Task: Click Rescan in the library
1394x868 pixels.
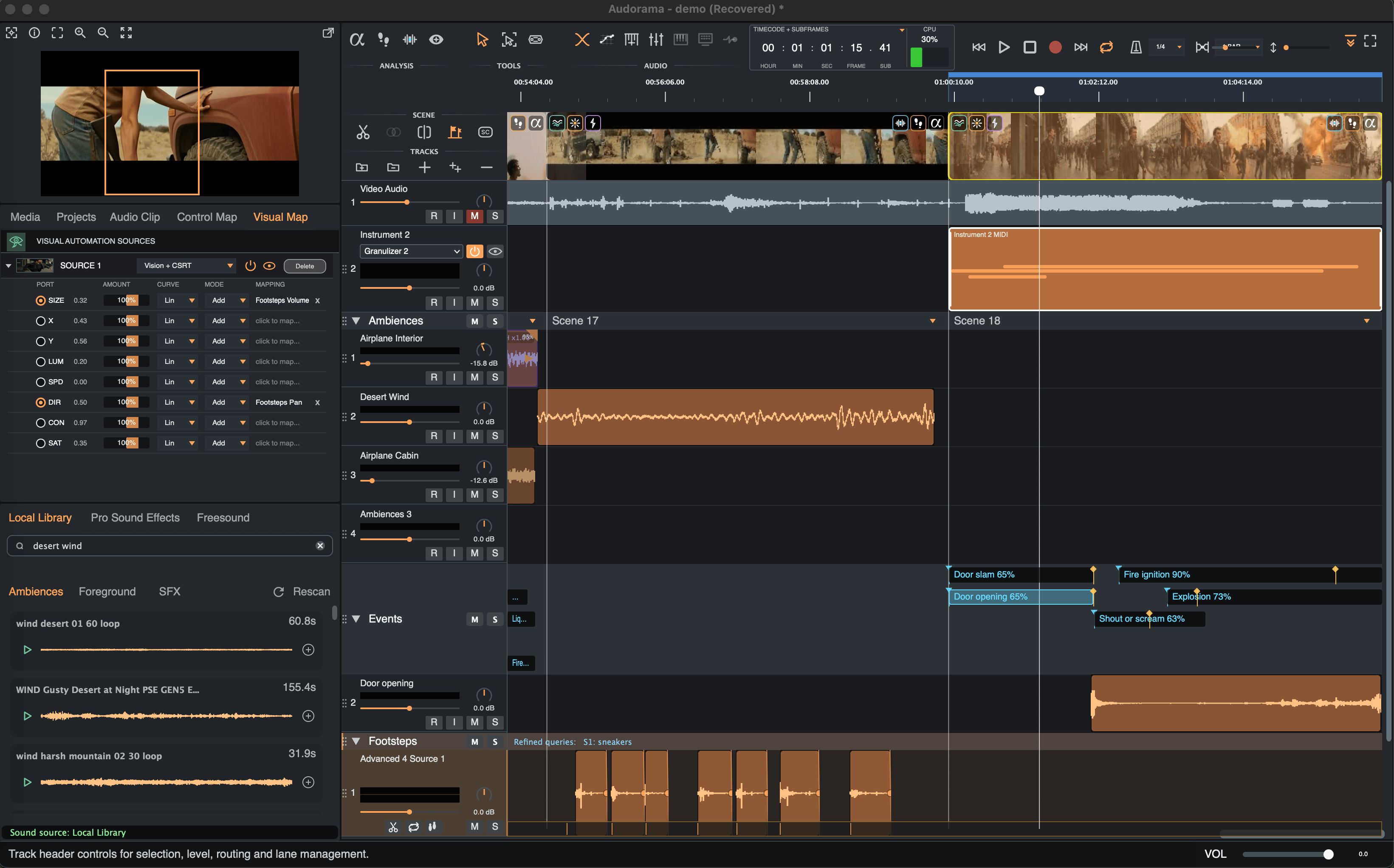Action: (302, 592)
